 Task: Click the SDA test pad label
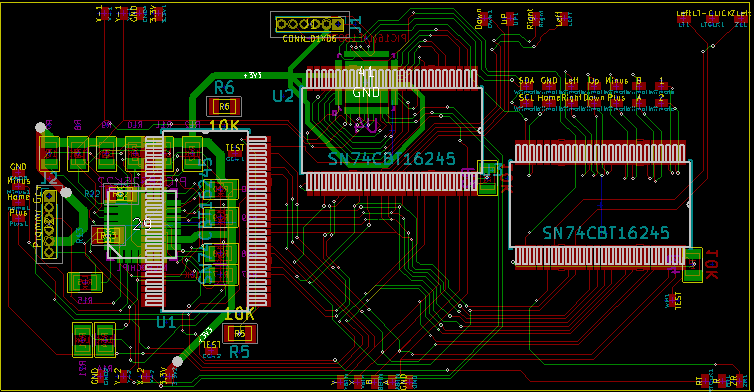(x=526, y=81)
